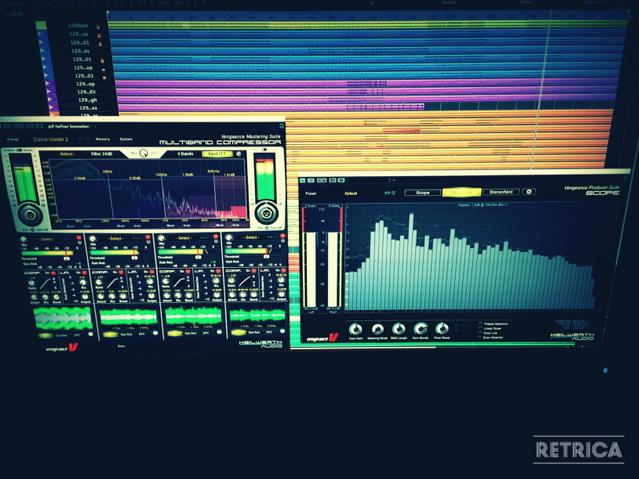Click the center round knob above spectrum display
Screen dimensions: 639x479
click(143, 153)
